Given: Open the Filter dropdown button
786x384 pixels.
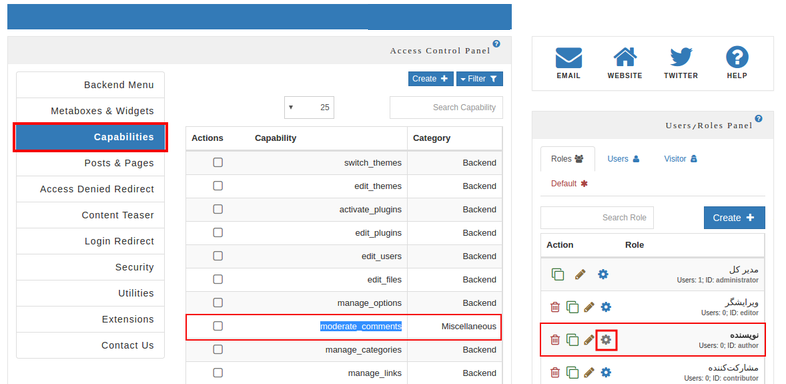Looking at the screenshot, I should pos(479,79).
